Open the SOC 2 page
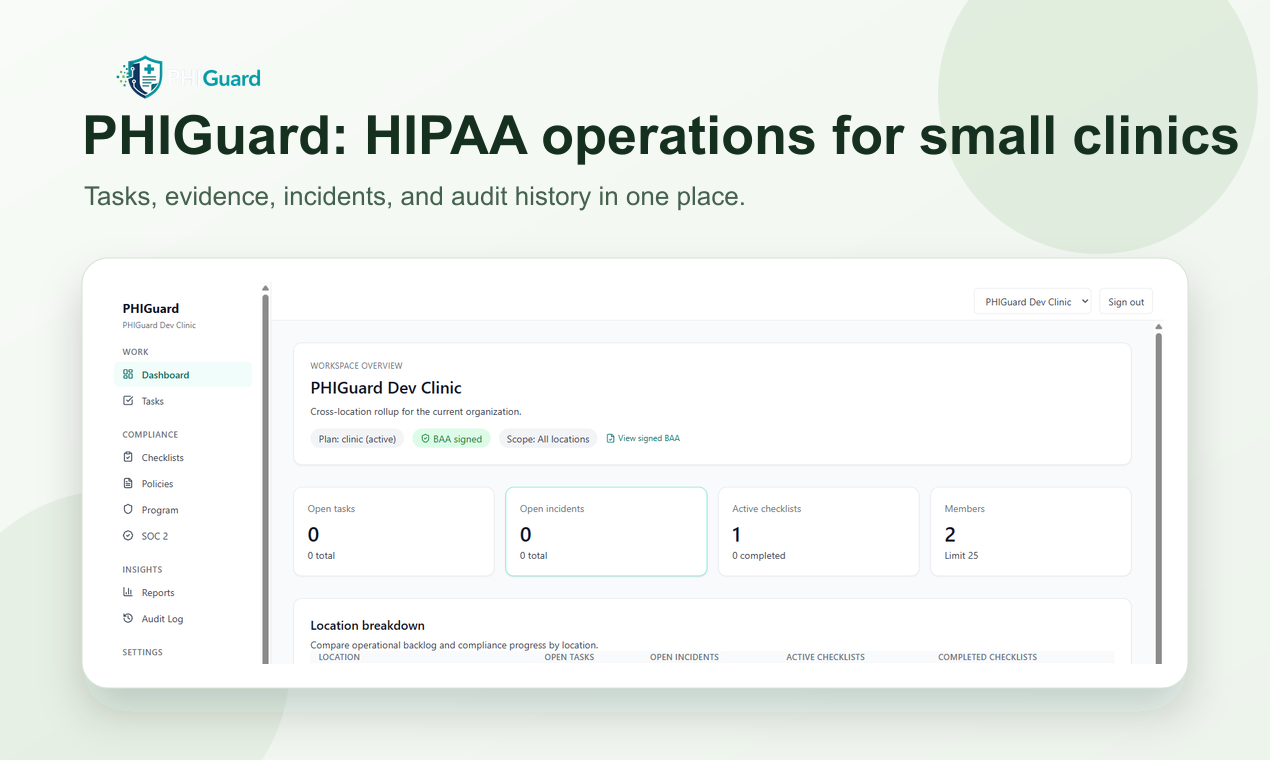This screenshot has width=1270, height=760. [183, 535]
